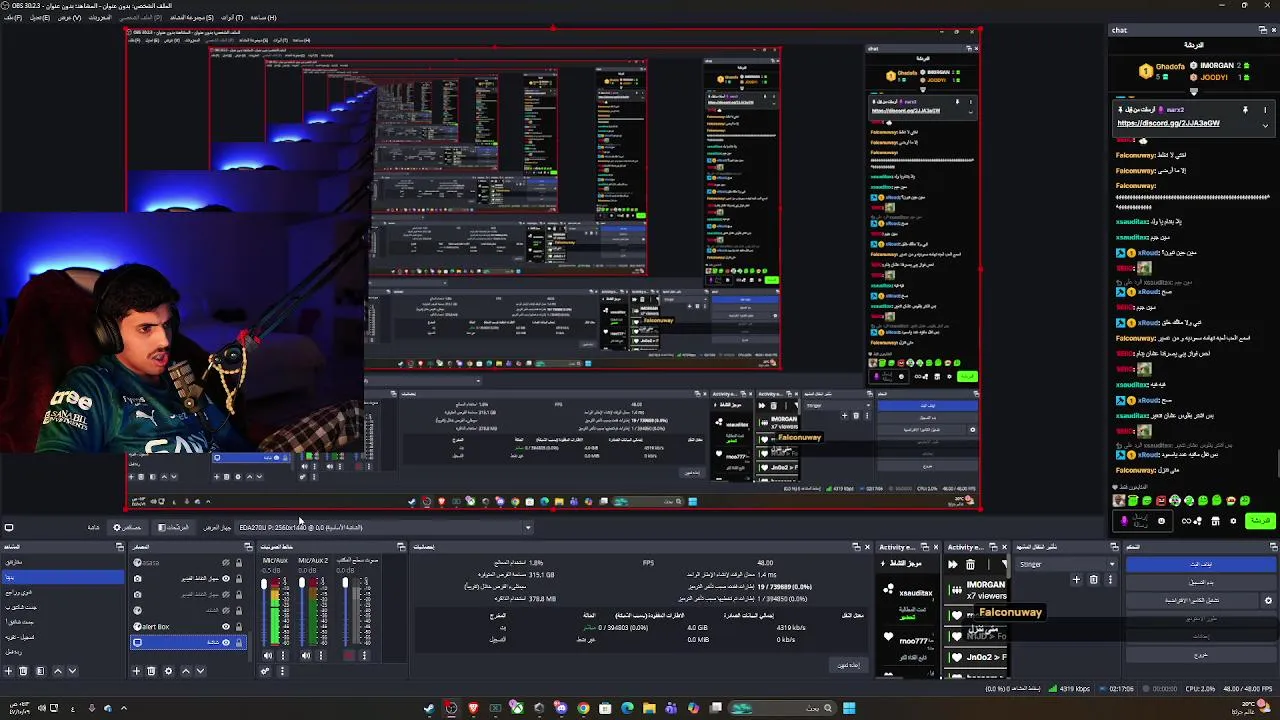Open Google Chrome from the taskbar
1280x720 pixels.
pos(583,708)
